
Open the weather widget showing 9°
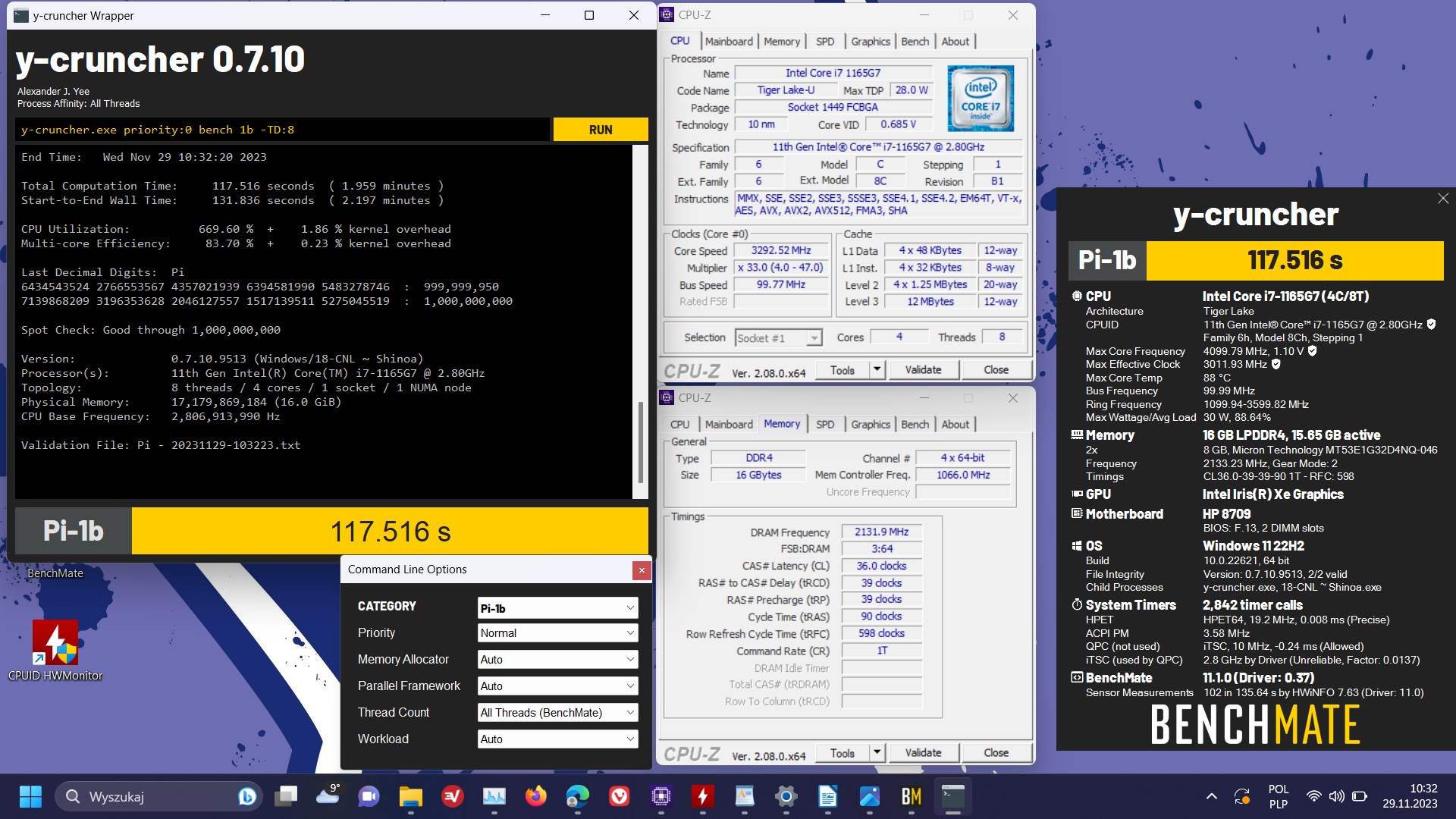click(328, 795)
